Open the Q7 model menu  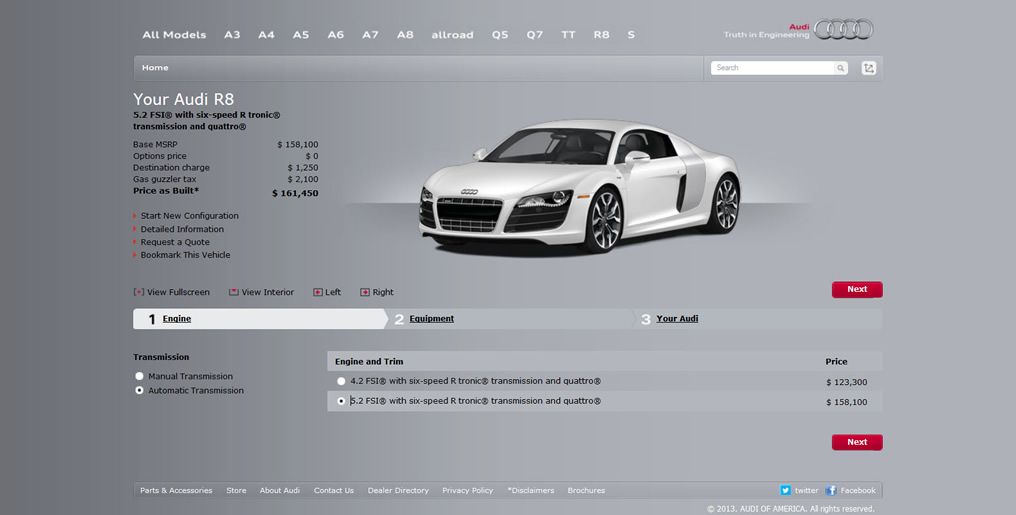click(x=535, y=35)
